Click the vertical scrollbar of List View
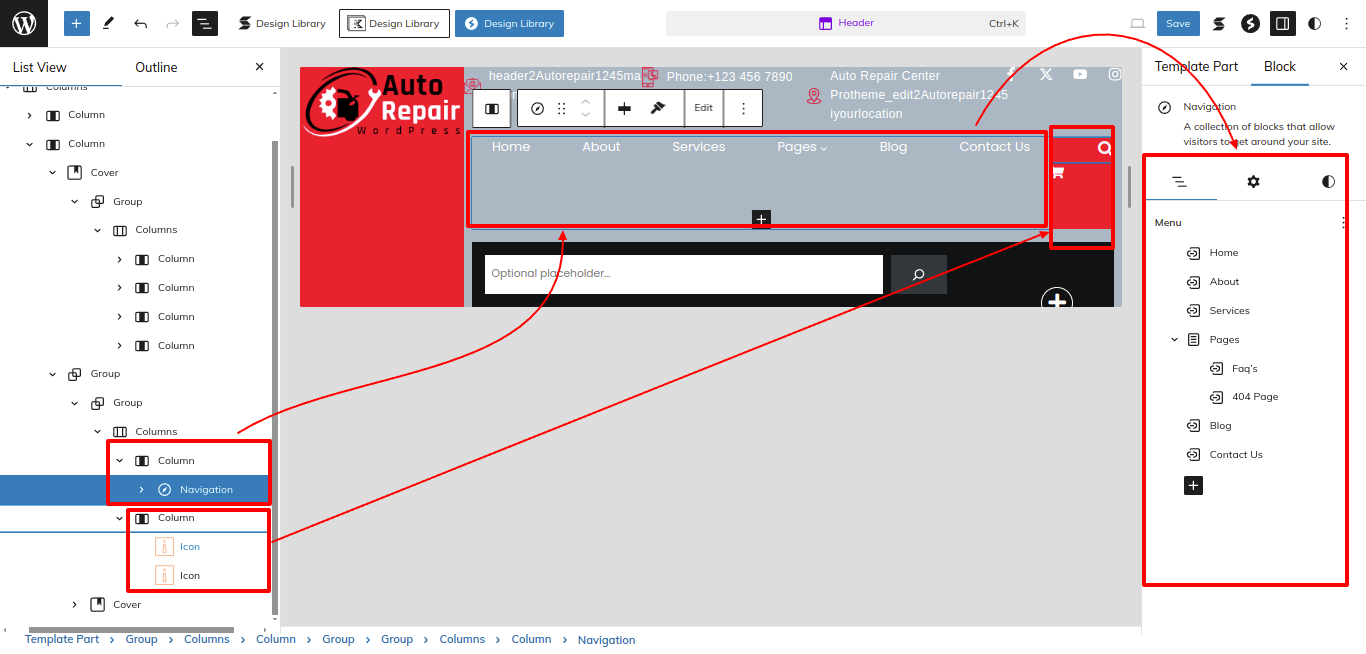Screen dimensions: 1366x654 (276, 375)
